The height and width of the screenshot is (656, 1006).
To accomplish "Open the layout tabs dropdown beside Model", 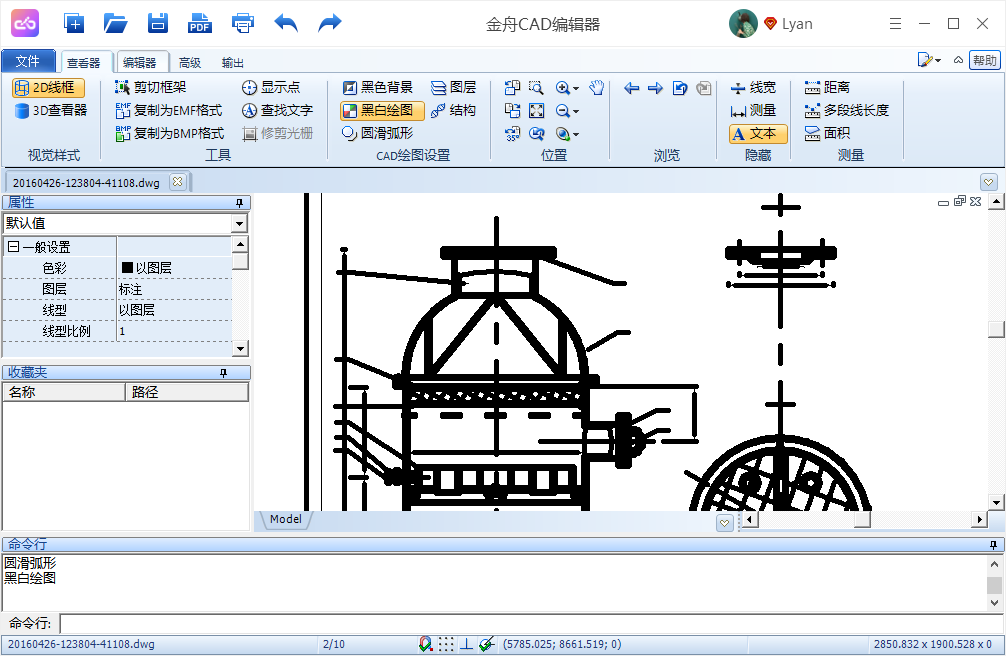I will (x=724, y=522).
